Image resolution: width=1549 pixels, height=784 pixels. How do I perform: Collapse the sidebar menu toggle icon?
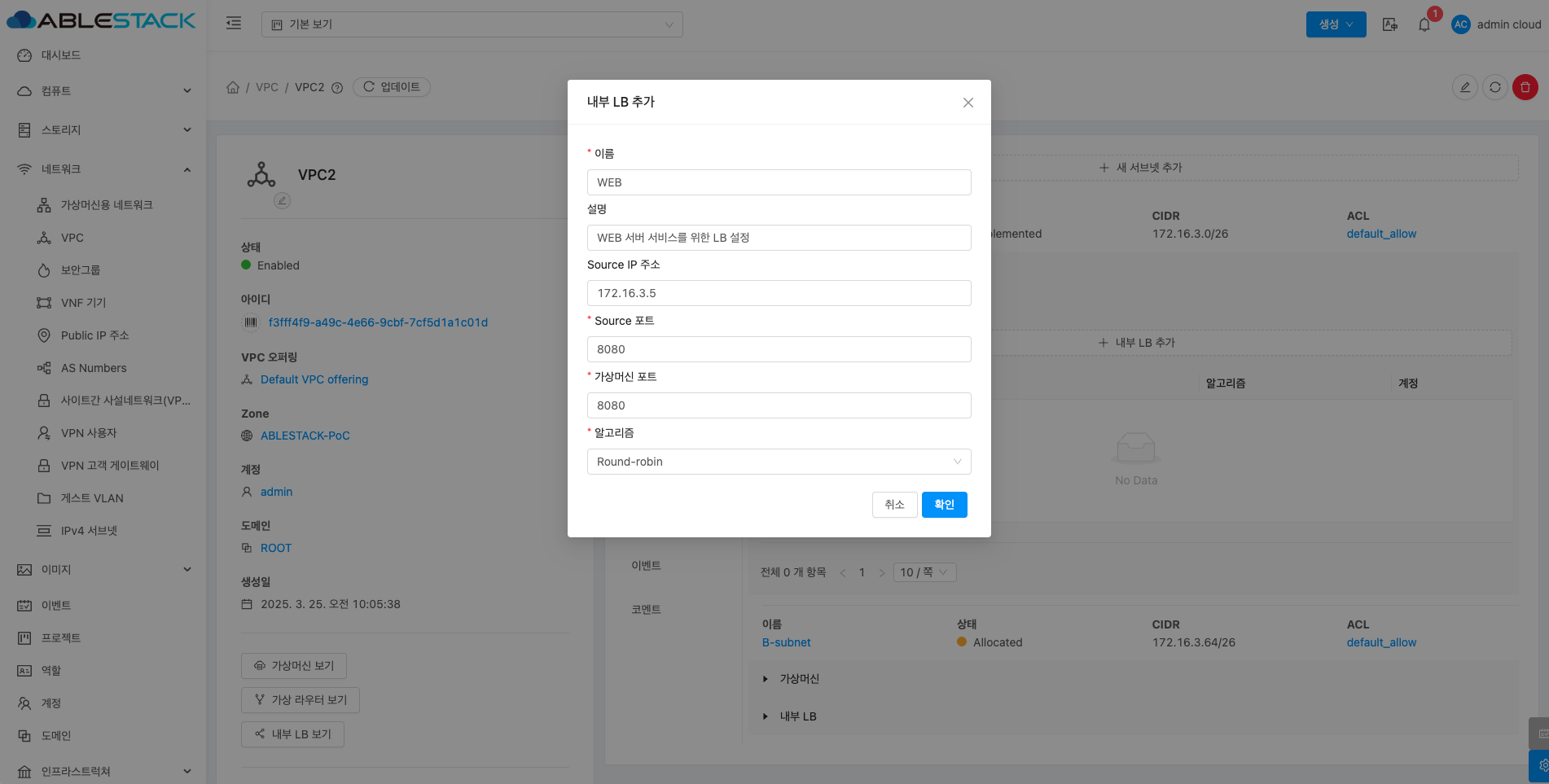click(x=234, y=24)
